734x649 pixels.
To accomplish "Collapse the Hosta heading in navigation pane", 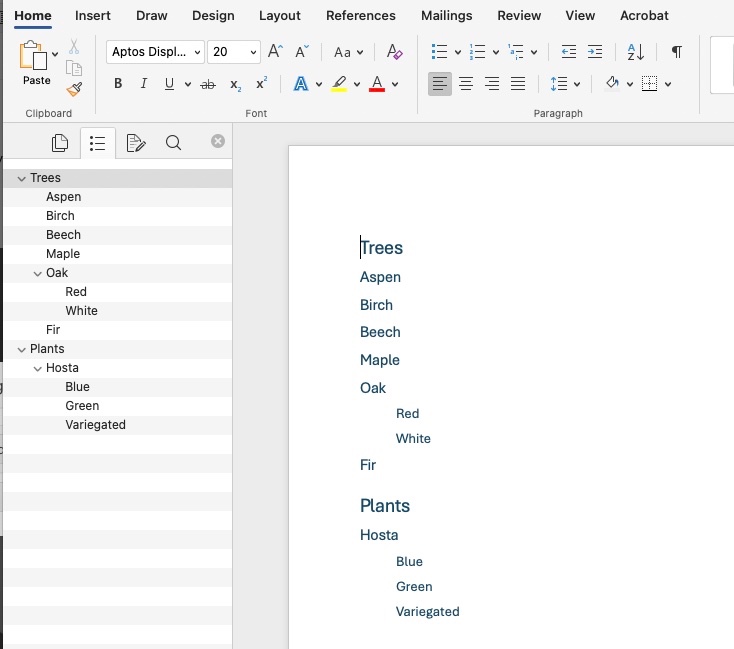I will point(38,368).
